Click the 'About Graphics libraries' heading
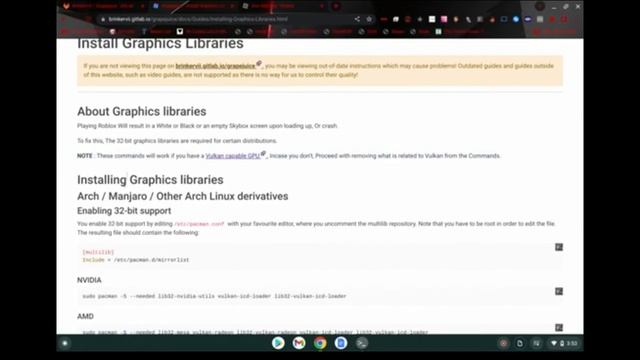640x360 pixels. pyautogui.click(x=142, y=111)
